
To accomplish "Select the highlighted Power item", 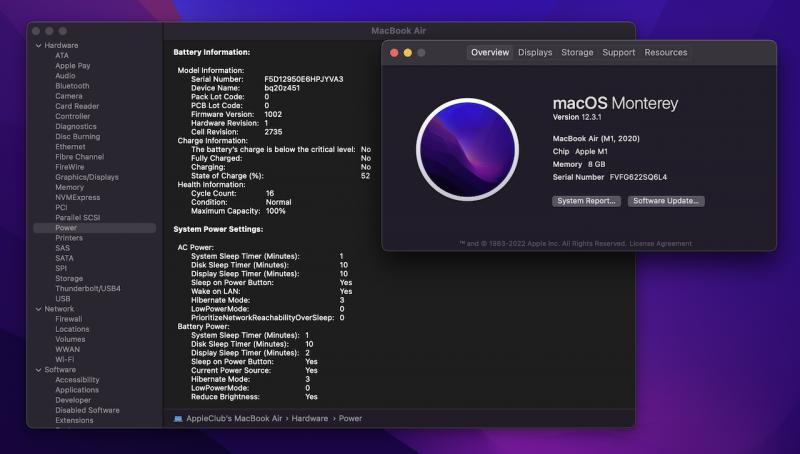I will coord(95,228).
